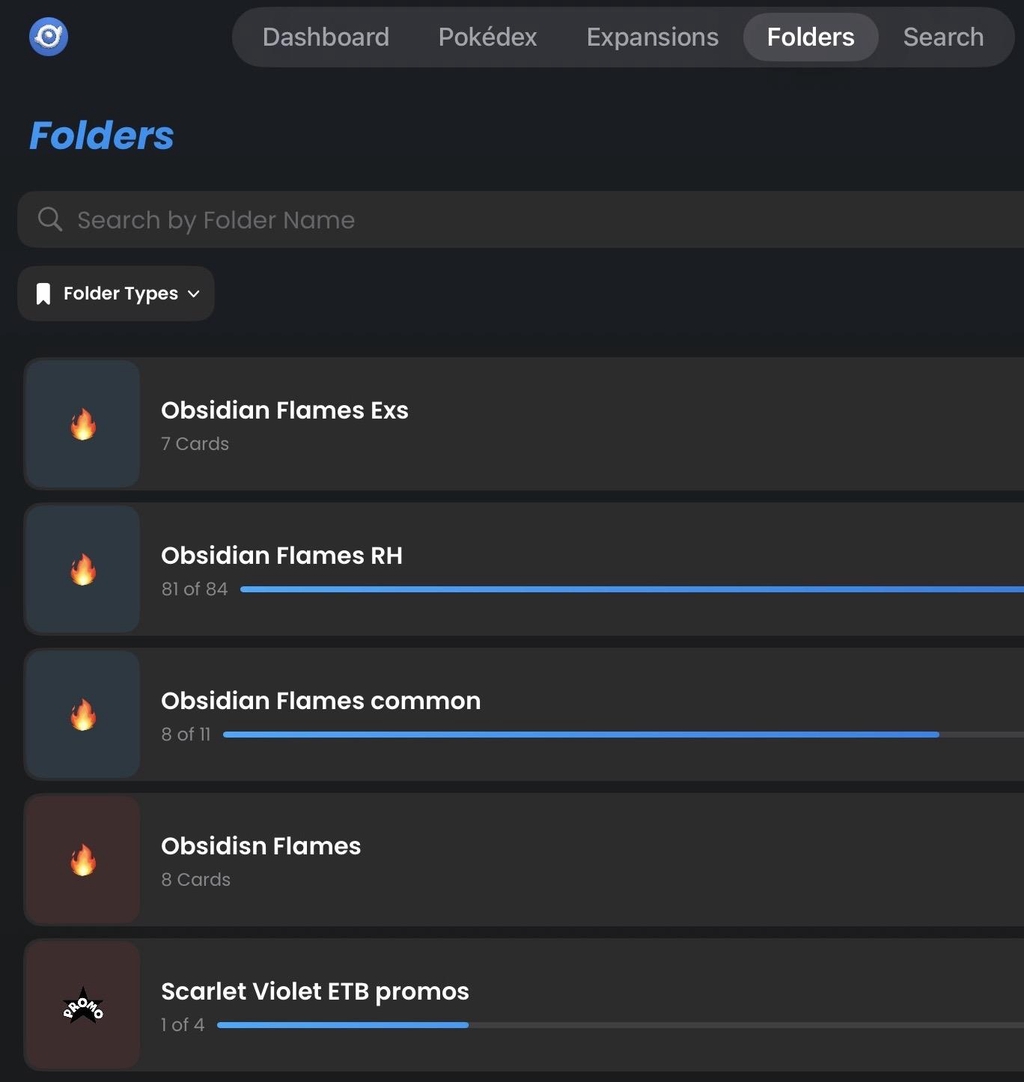The image size is (1024, 1082).
Task: Click the magnifying glass search icon
Action: pos(50,219)
